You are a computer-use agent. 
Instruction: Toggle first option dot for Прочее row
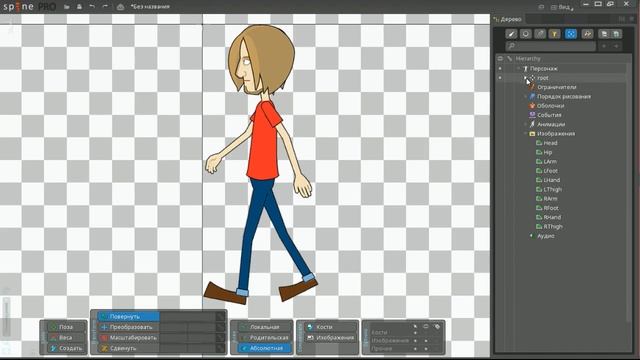416,349
